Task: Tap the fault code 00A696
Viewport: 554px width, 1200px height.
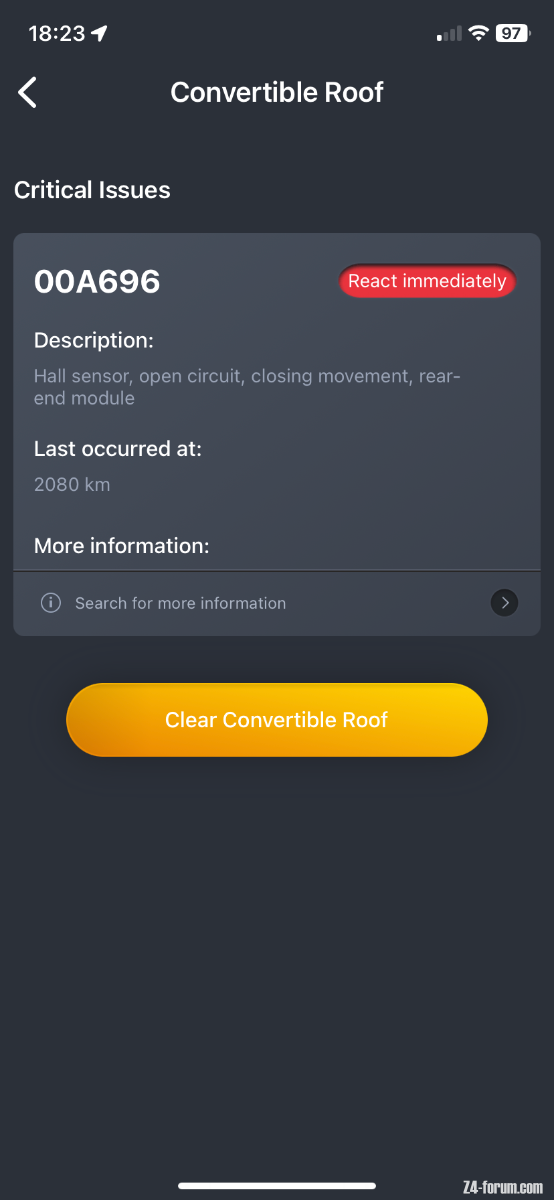Action: point(97,282)
